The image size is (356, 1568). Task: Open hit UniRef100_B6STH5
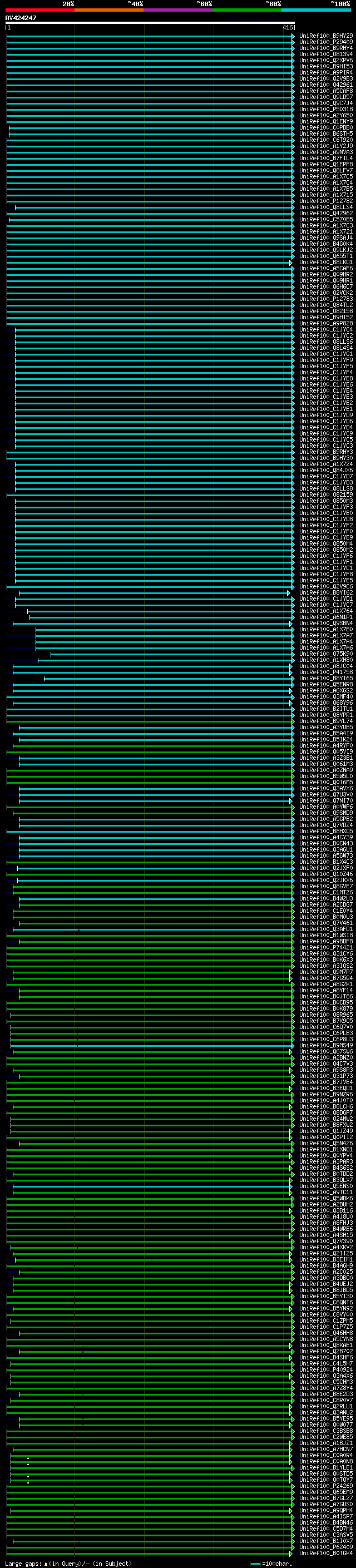click(326, 133)
